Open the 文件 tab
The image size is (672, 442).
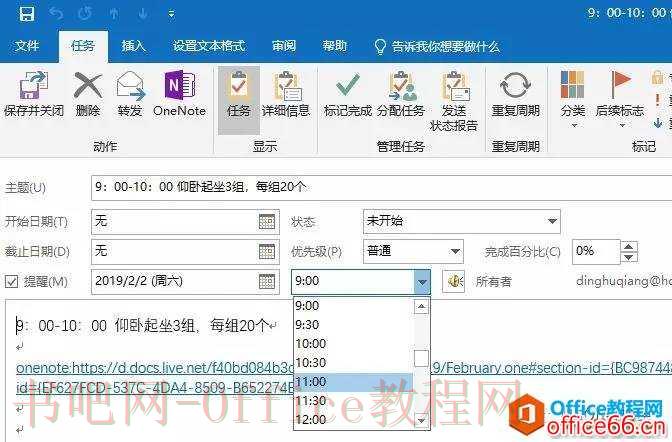[x=27, y=46]
